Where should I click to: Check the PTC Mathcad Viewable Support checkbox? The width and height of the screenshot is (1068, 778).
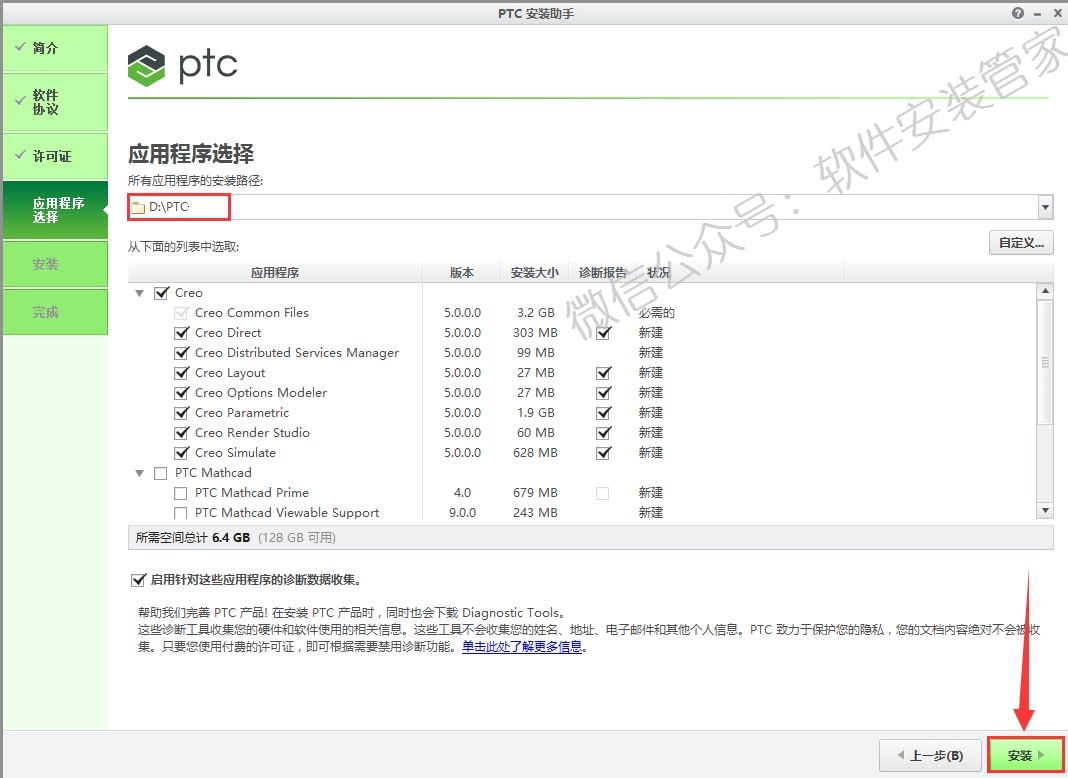[x=181, y=512]
